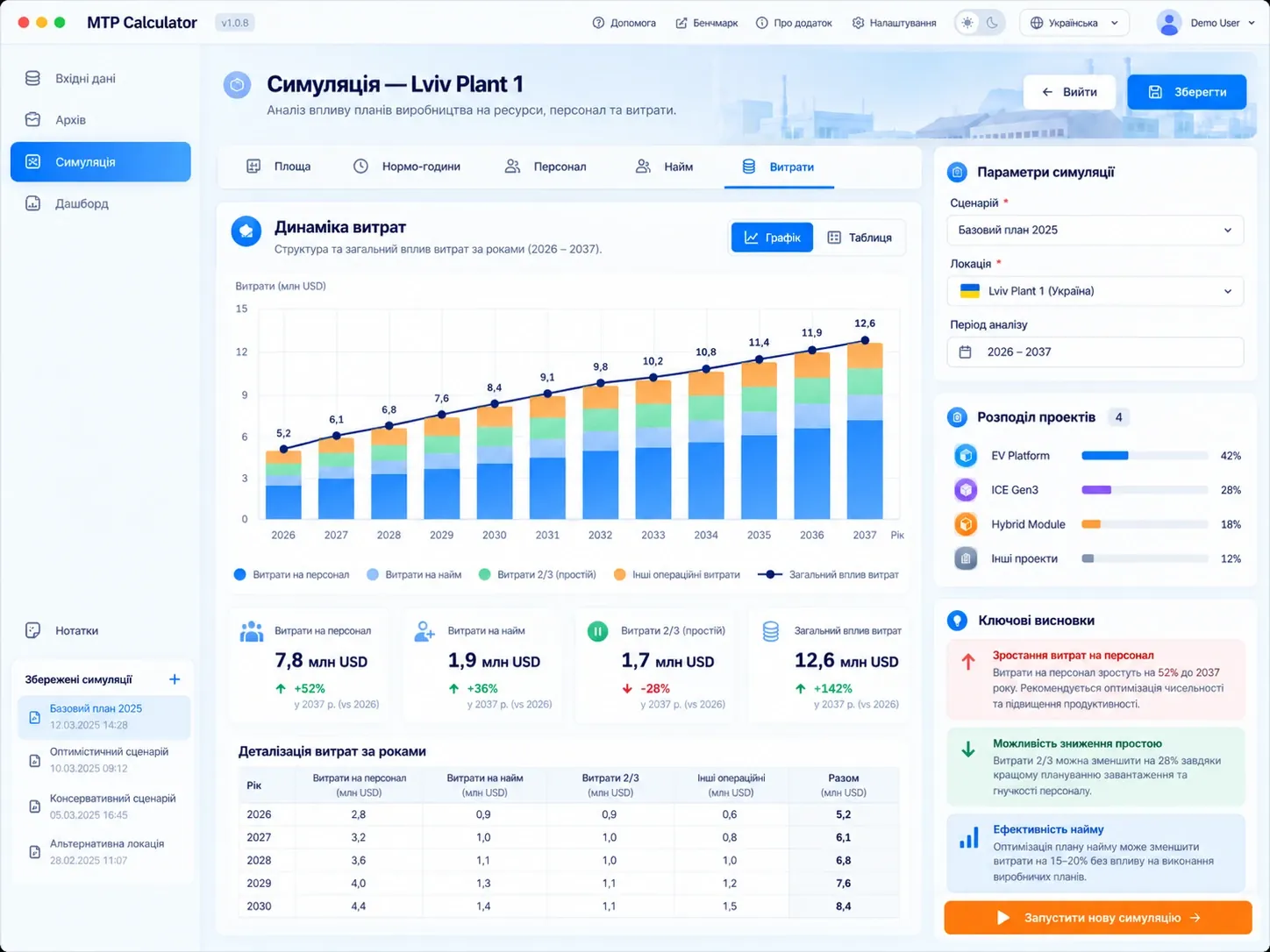Toggle Інші операційні витрати legend series
This screenshot has height=952, width=1270.
pos(677,575)
